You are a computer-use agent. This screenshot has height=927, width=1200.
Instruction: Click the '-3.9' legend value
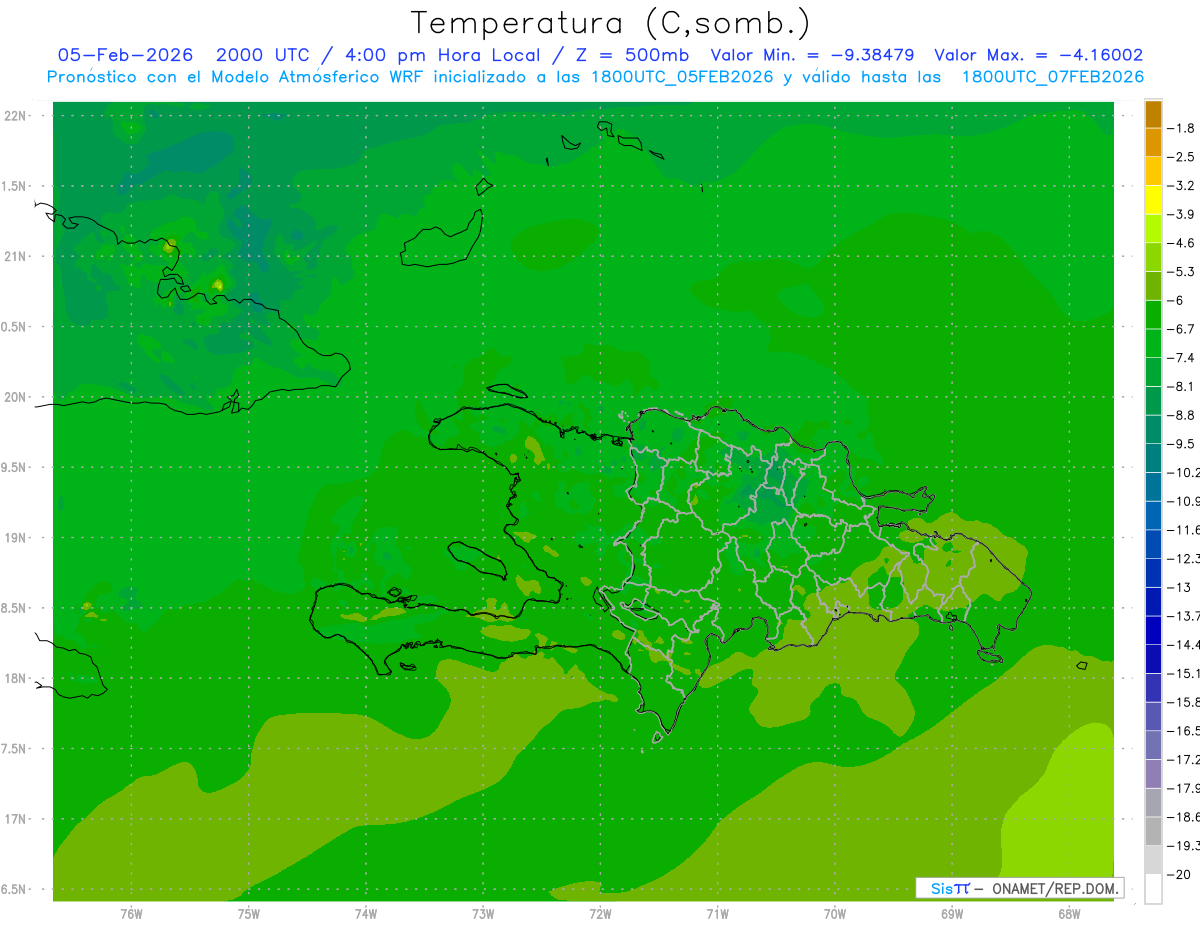pyautogui.click(x=1181, y=214)
